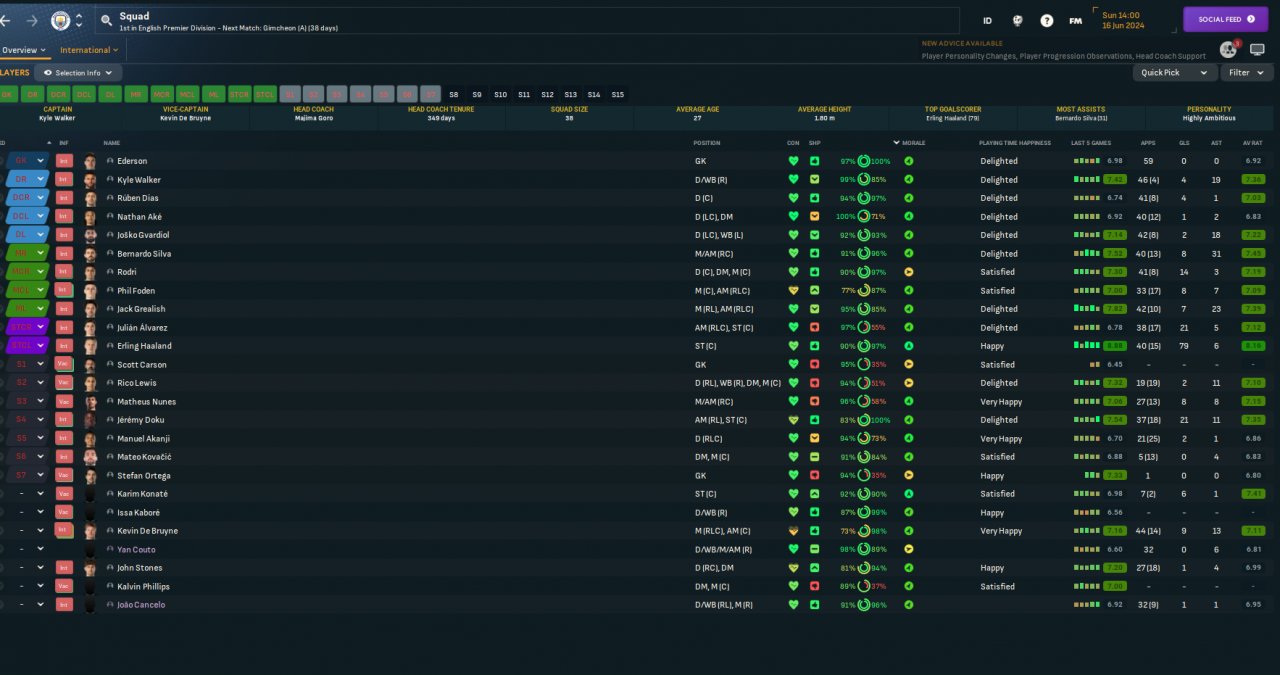Image resolution: width=1280 pixels, height=675 pixels.
Task: Open the Social Feed button
Action: tap(1225, 19)
